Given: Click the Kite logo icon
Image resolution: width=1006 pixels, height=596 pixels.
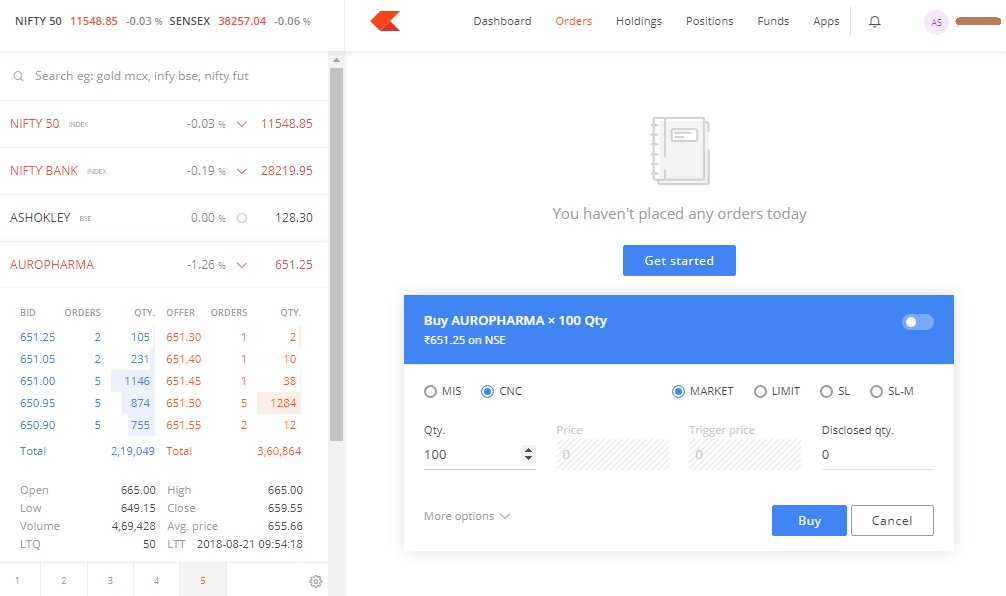Looking at the screenshot, I should pyautogui.click(x=385, y=21).
